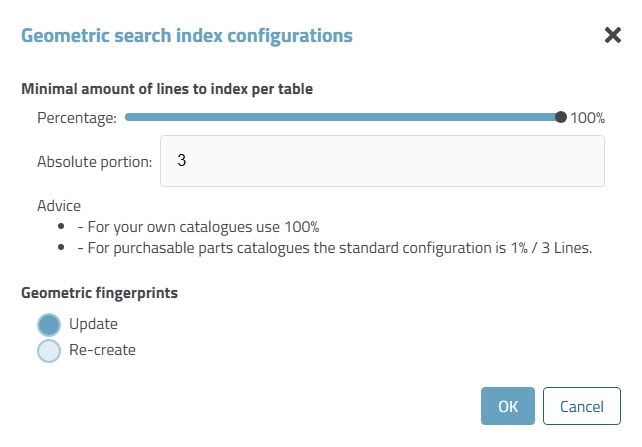Image resolution: width=642 pixels, height=447 pixels.
Task: Focus the Absolute portion input field
Action: pos(382,161)
